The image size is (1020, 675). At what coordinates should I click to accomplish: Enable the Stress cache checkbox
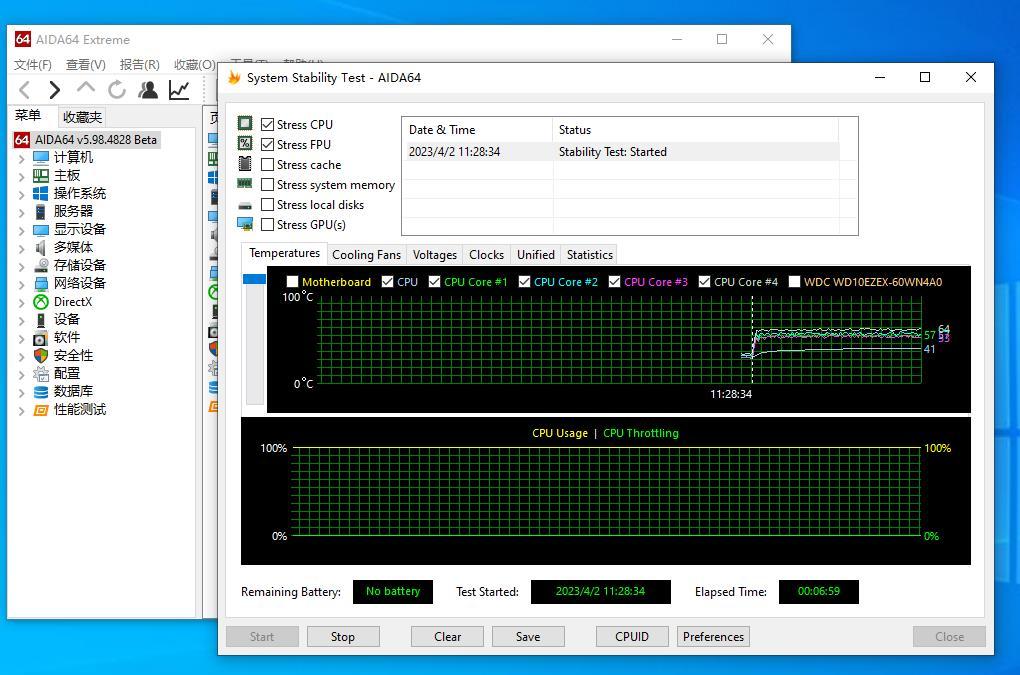point(268,165)
